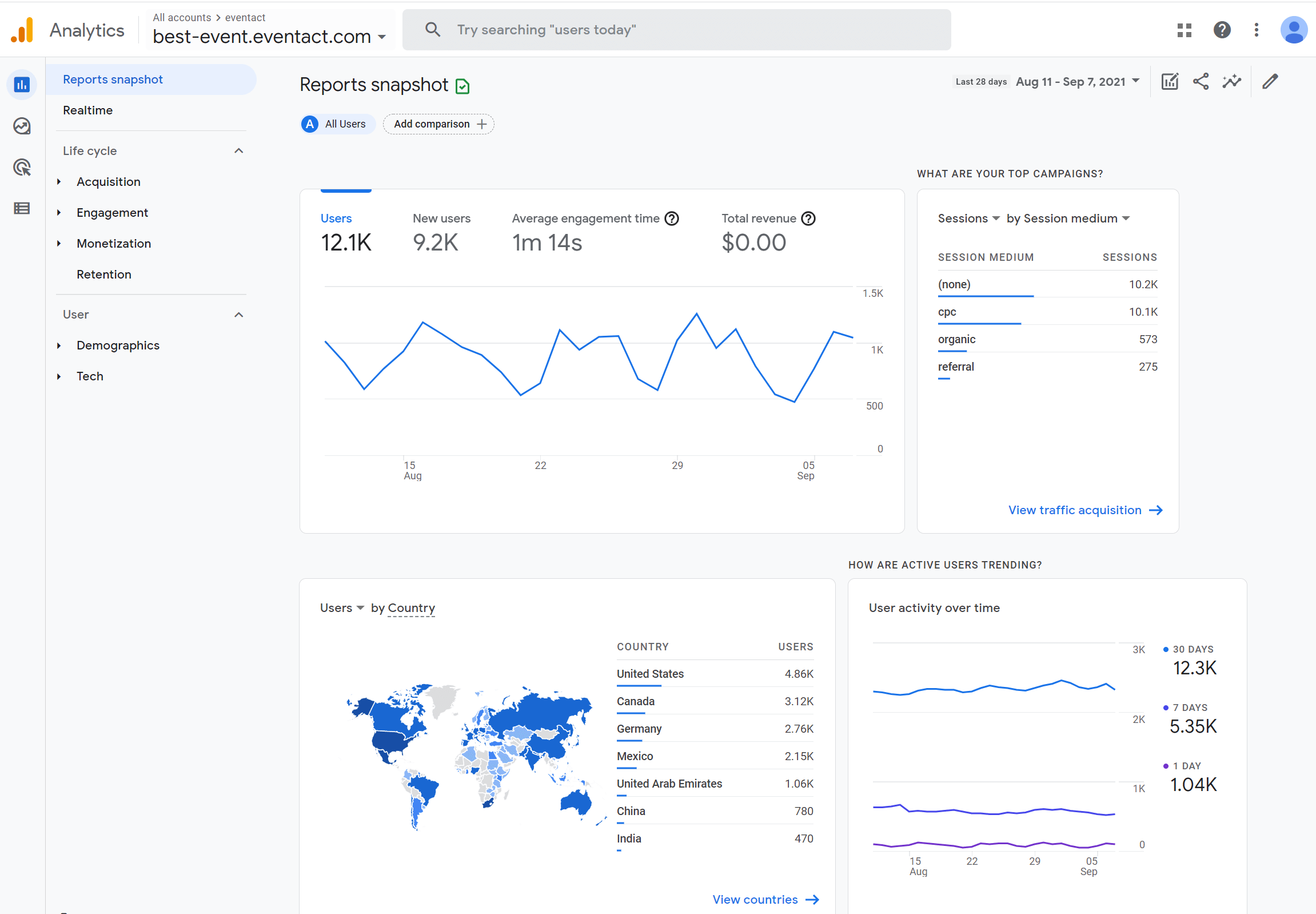Viewport: 1316px width, 914px height.
Task: Share this report via the share icon
Action: [1201, 81]
